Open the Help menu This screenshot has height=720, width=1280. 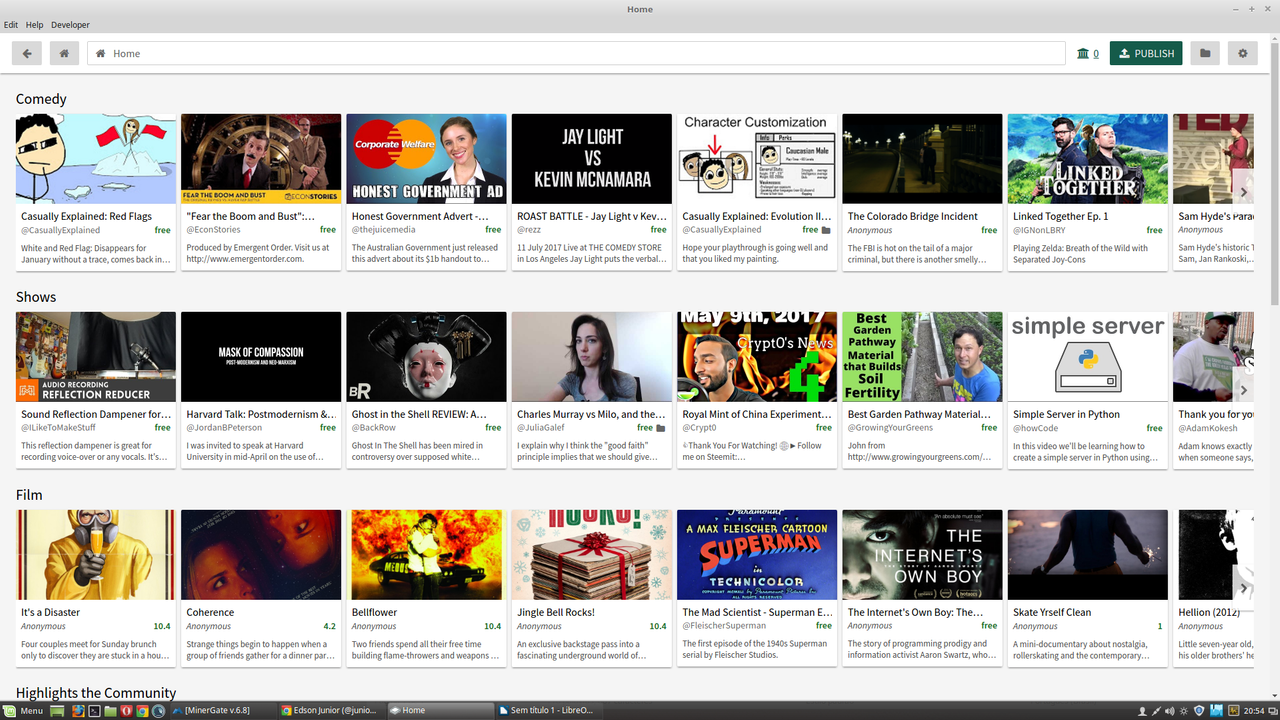click(35, 25)
